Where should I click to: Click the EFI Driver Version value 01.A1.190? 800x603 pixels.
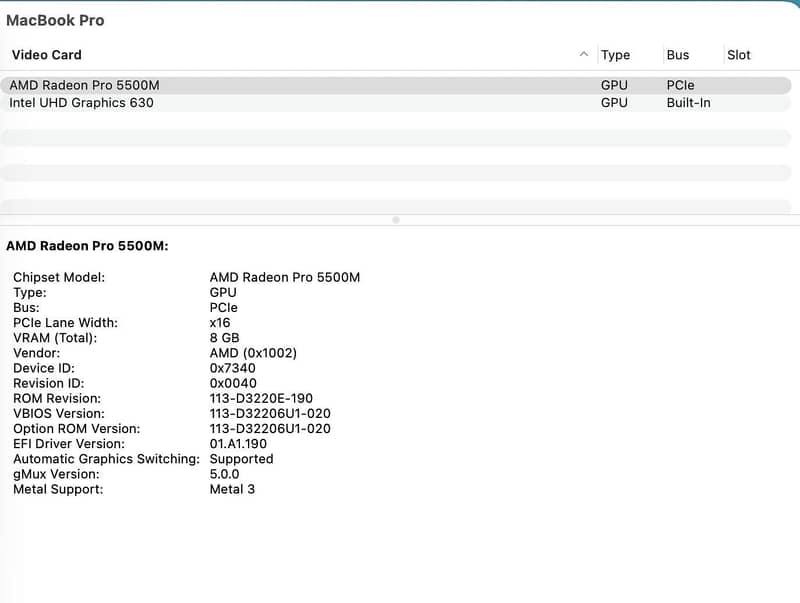click(x=238, y=444)
